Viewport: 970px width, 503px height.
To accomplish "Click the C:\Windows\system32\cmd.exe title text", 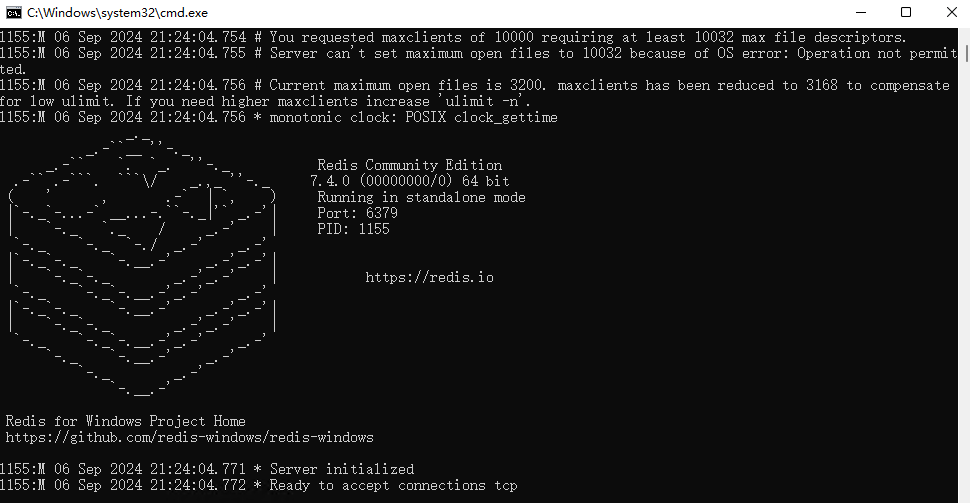I will [118, 12].
